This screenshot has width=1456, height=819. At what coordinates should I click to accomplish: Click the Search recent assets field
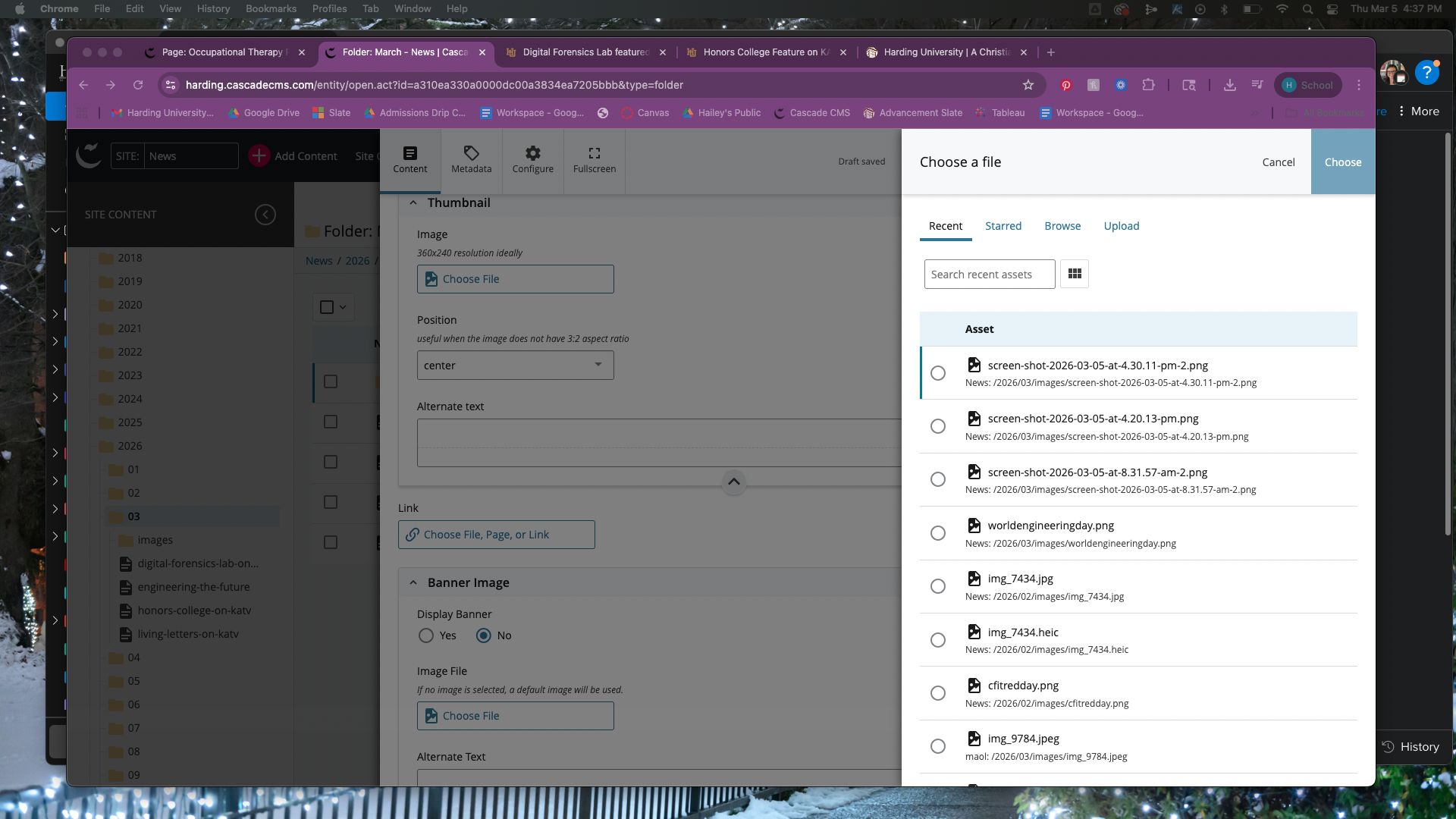[x=989, y=275]
